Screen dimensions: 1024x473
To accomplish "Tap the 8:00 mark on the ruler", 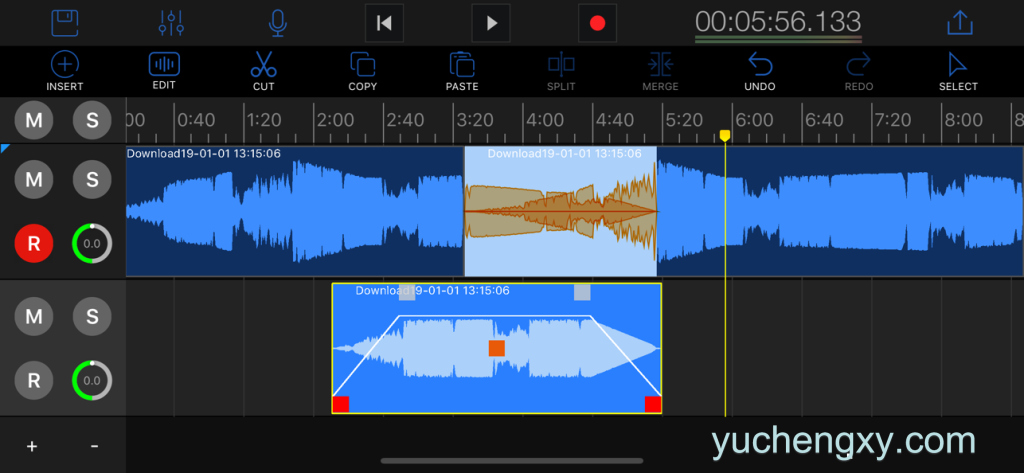I will tap(964, 120).
